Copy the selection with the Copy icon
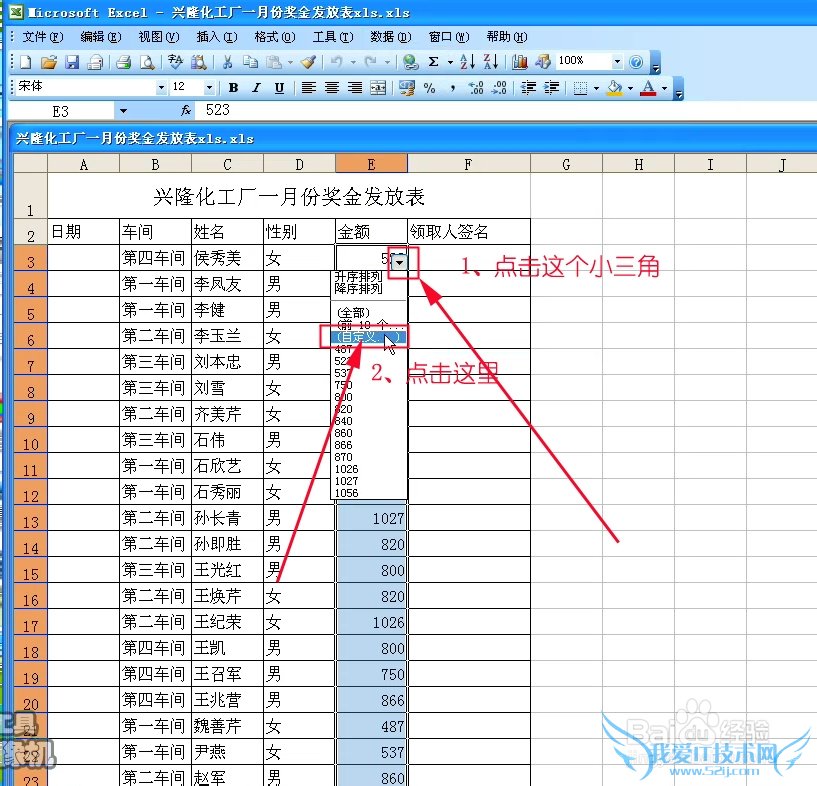Screen dimensions: 817x786 [251, 63]
